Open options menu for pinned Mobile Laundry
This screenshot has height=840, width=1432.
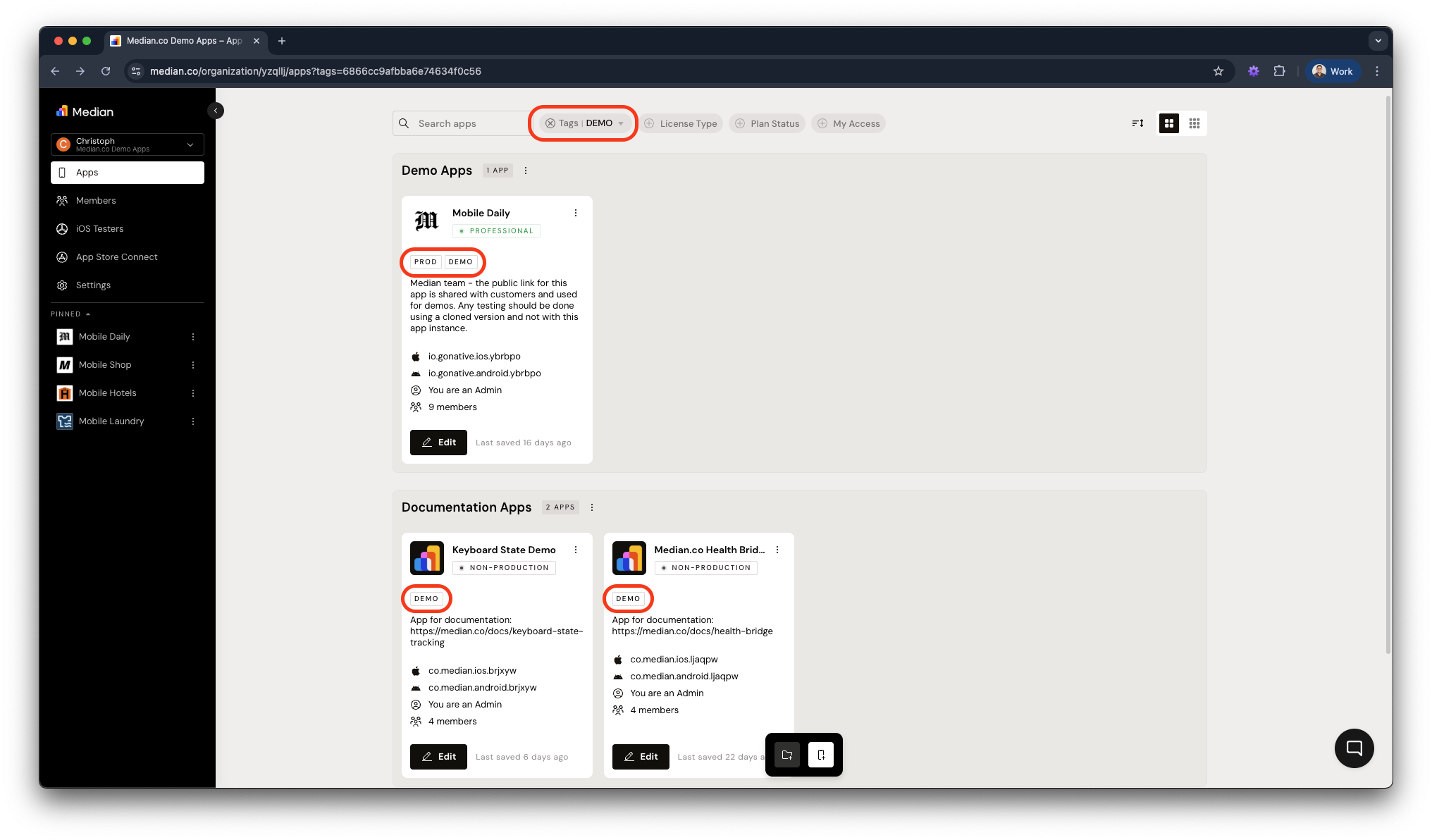click(193, 421)
